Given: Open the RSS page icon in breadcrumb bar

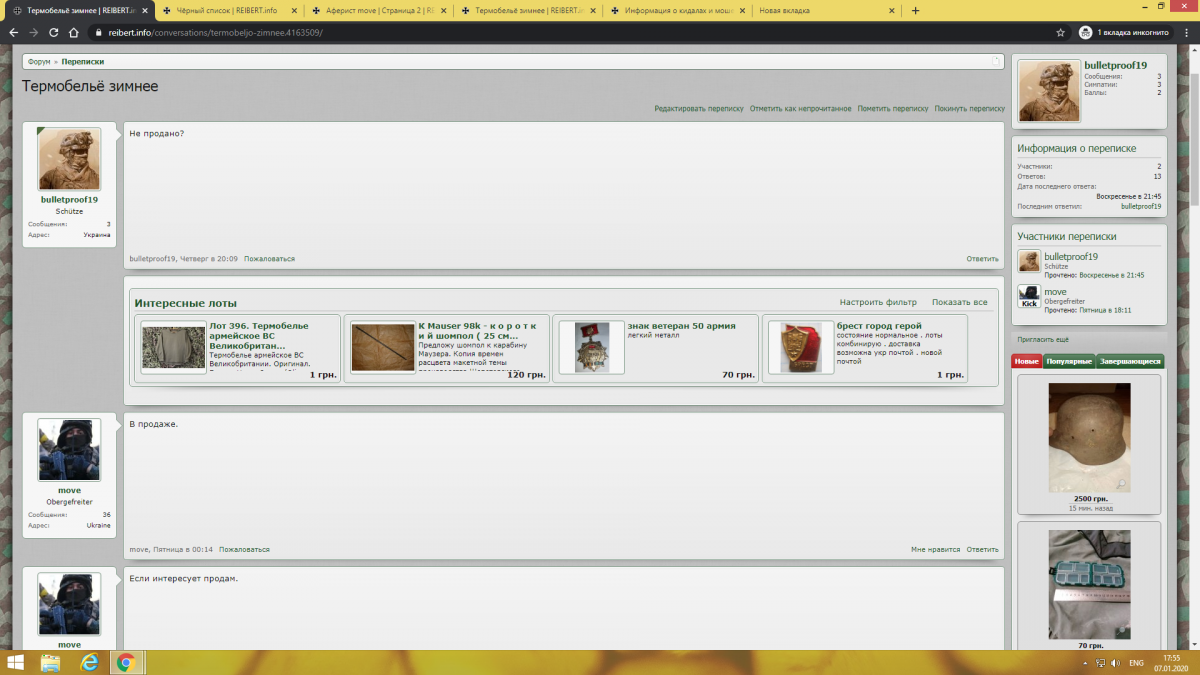Looking at the screenshot, I should tap(996, 61).
